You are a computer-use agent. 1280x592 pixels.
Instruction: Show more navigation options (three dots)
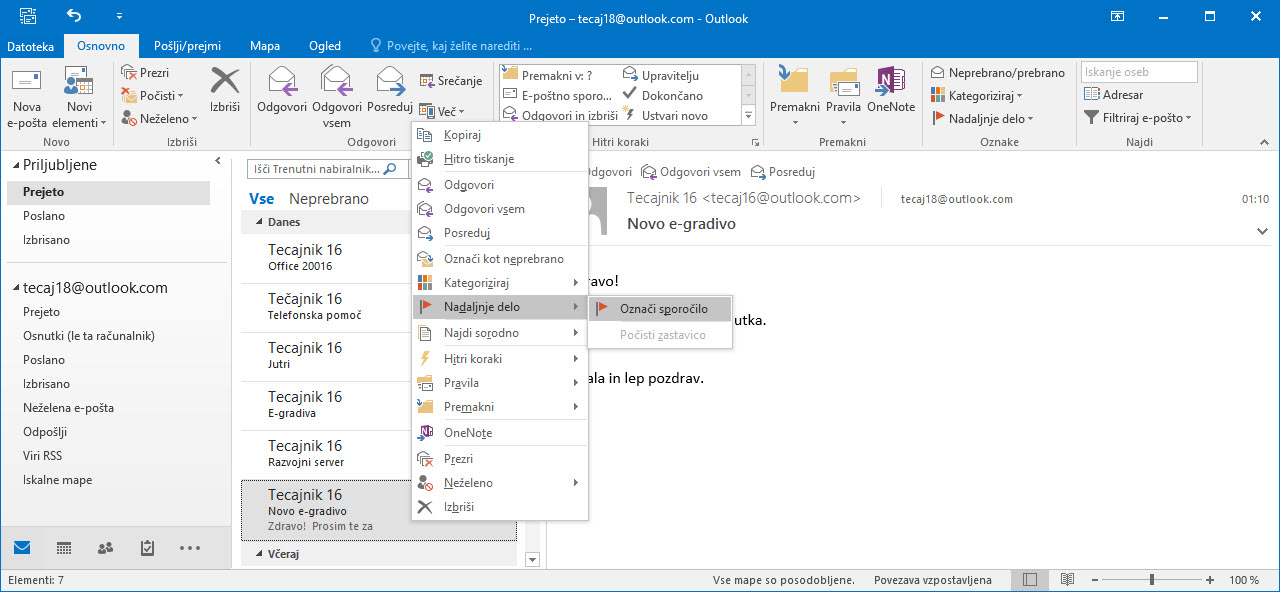click(189, 548)
